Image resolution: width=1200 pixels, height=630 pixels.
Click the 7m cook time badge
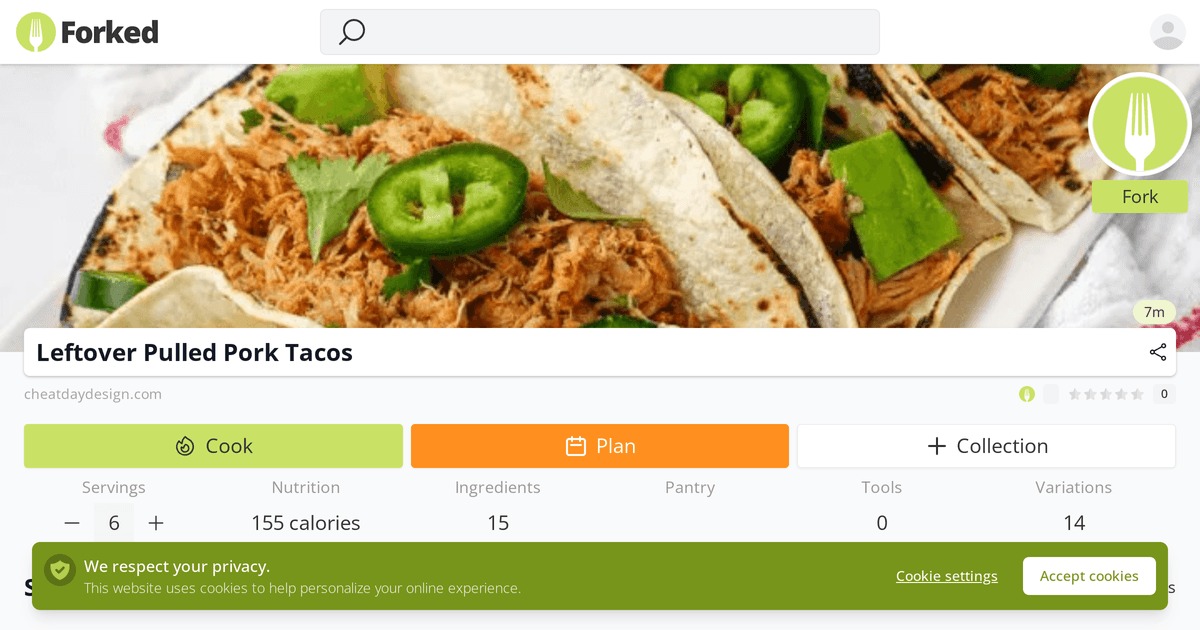pyautogui.click(x=1154, y=312)
